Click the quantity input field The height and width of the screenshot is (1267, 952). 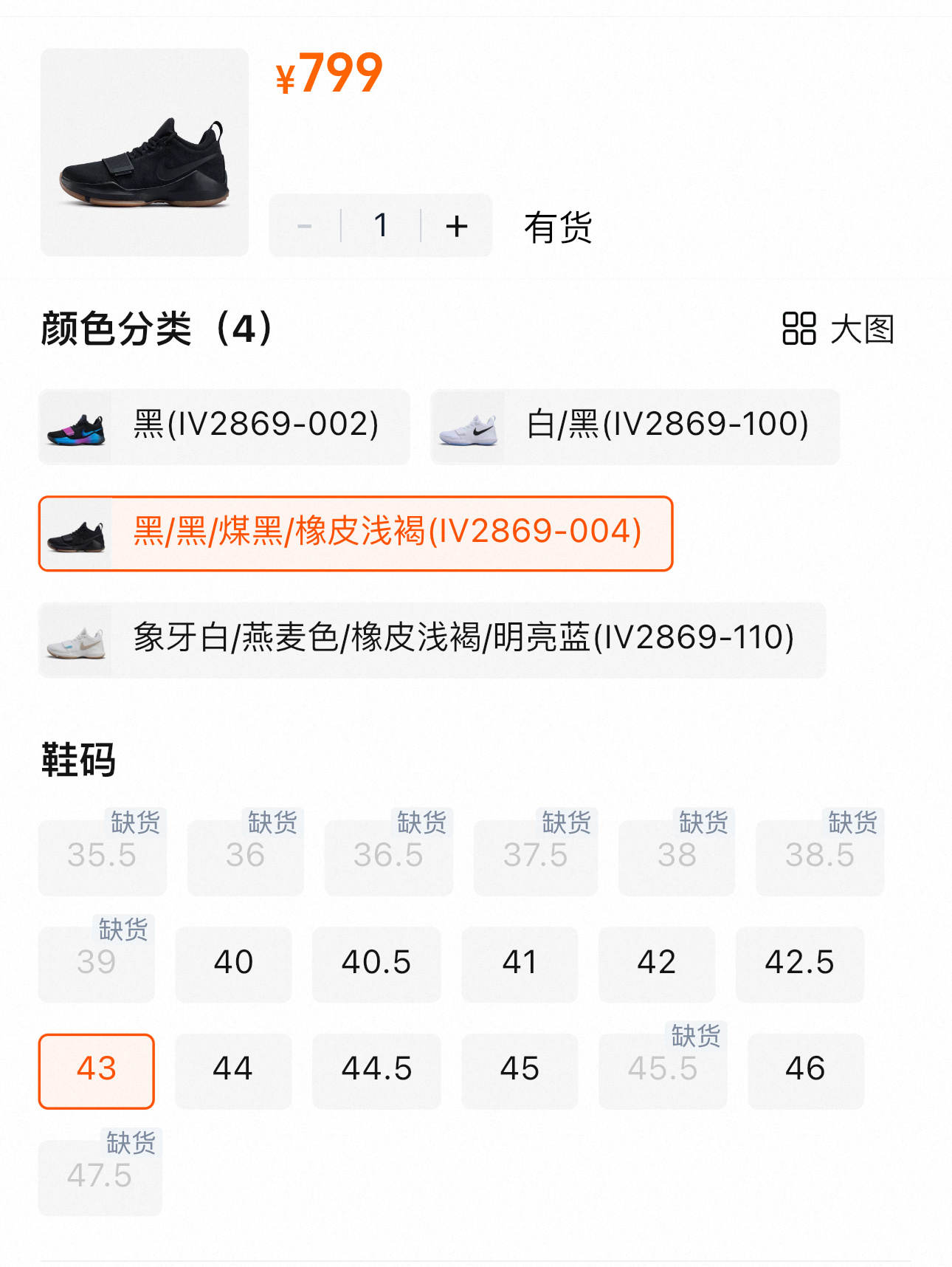click(x=381, y=226)
